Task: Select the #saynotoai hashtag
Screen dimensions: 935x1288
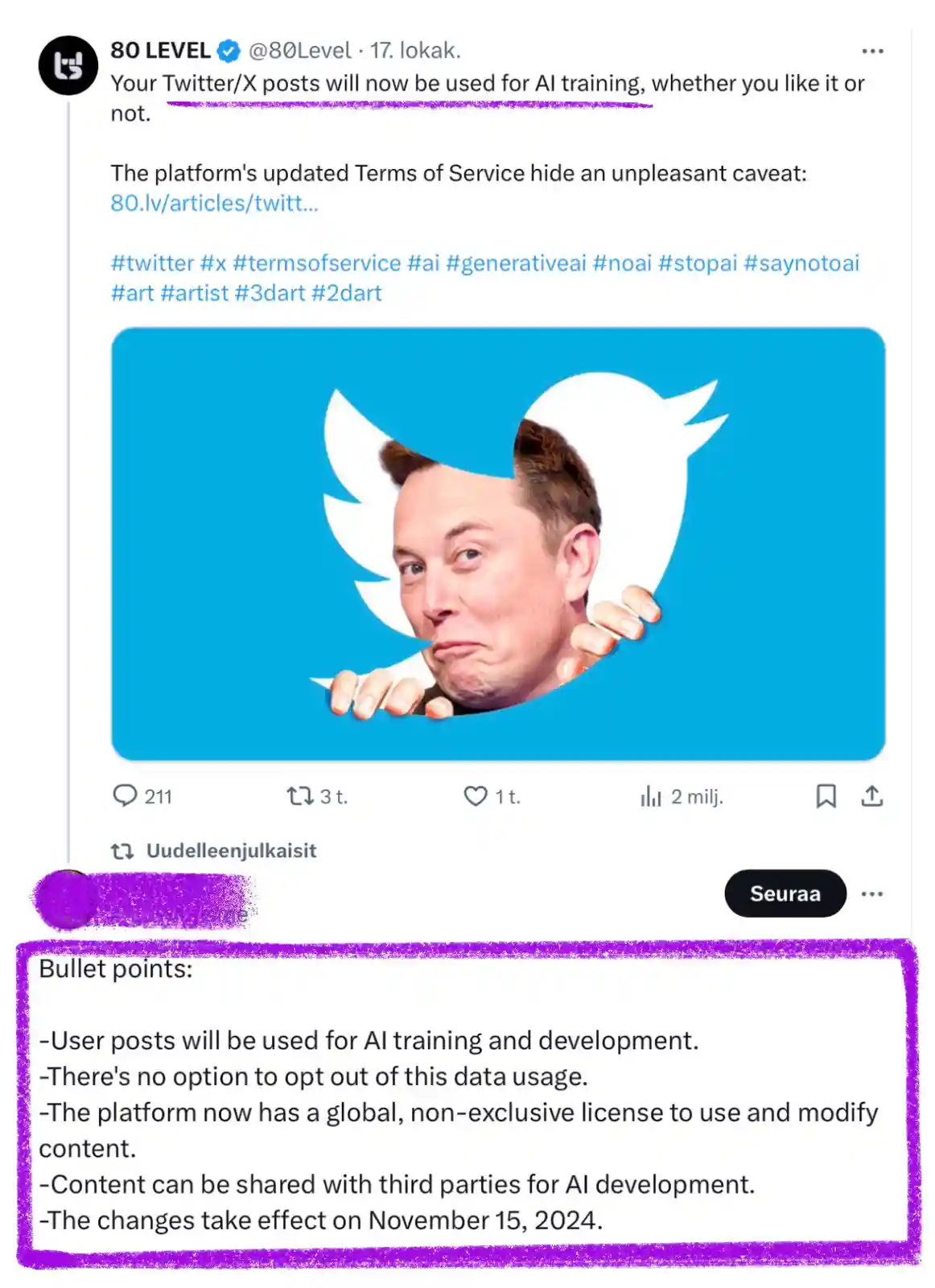Action: point(801,263)
